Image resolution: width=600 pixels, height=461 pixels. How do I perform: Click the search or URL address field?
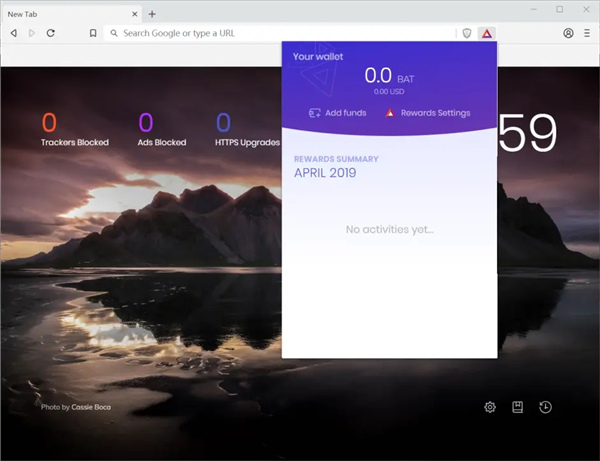coord(281,33)
